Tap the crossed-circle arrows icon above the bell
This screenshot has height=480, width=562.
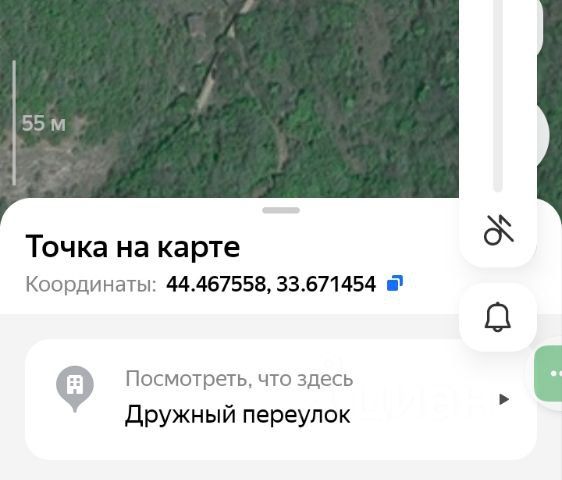point(499,231)
